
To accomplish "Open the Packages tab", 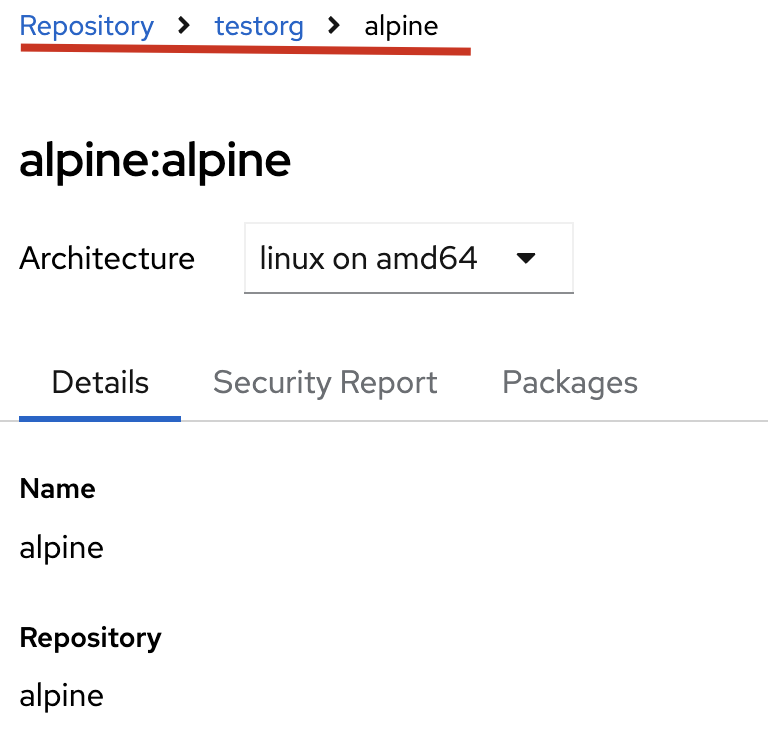I will [570, 383].
